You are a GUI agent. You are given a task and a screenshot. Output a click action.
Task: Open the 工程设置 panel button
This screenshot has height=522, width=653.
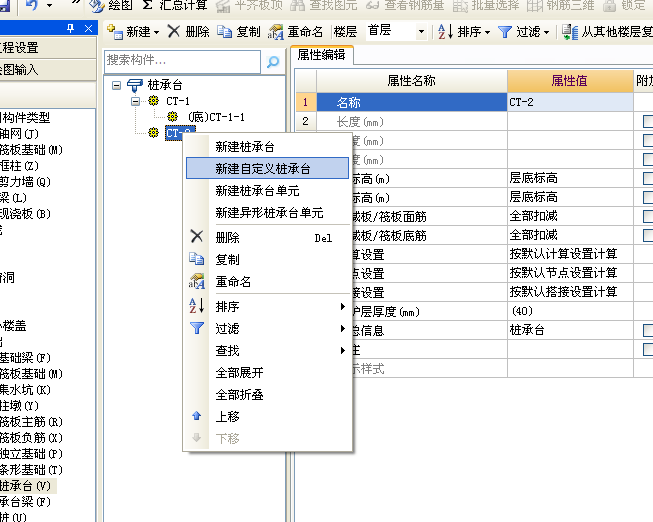pyautogui.click(x=47, y=47)
